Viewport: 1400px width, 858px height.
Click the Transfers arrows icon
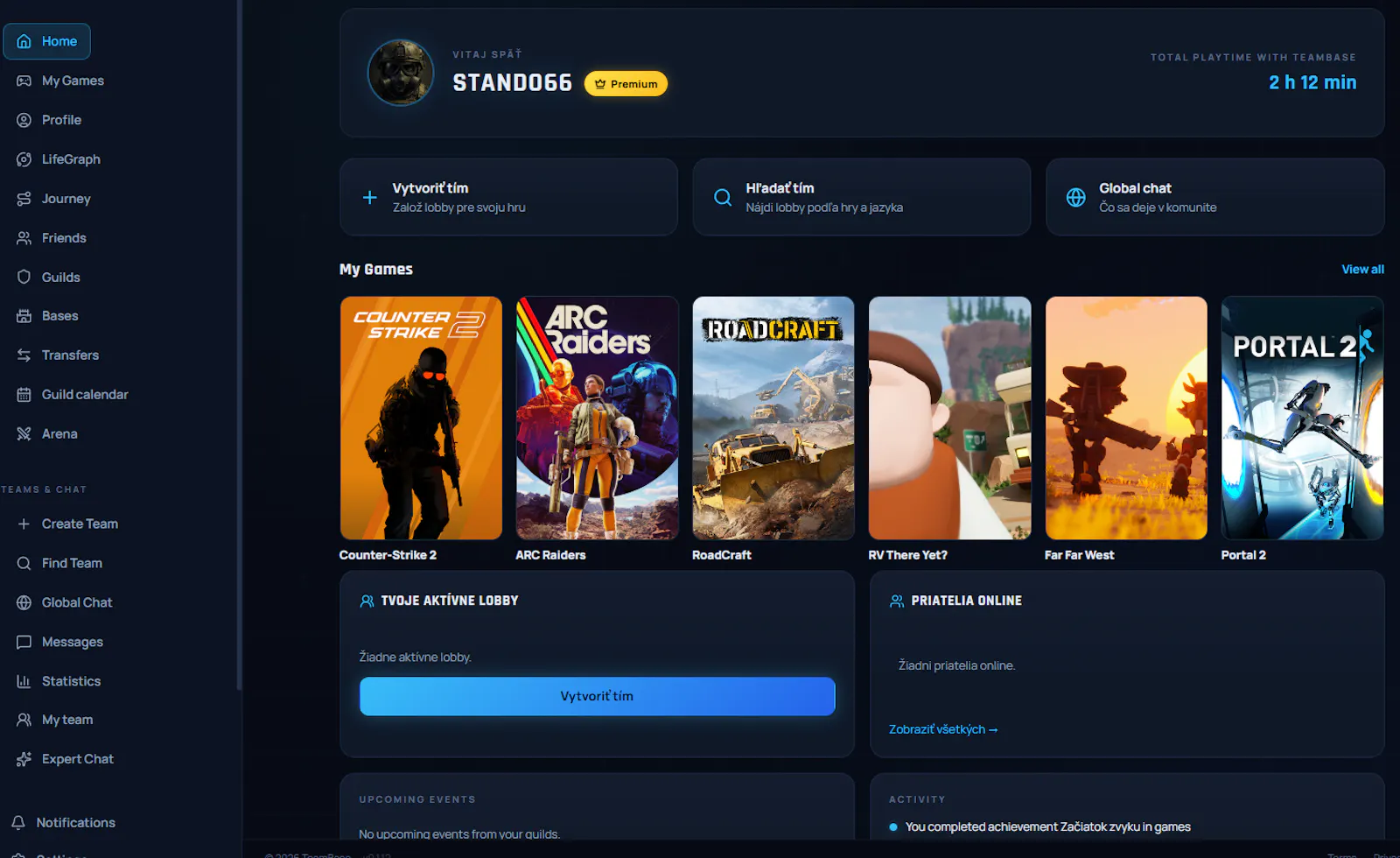pyautogui.click(x=24, y=355)
